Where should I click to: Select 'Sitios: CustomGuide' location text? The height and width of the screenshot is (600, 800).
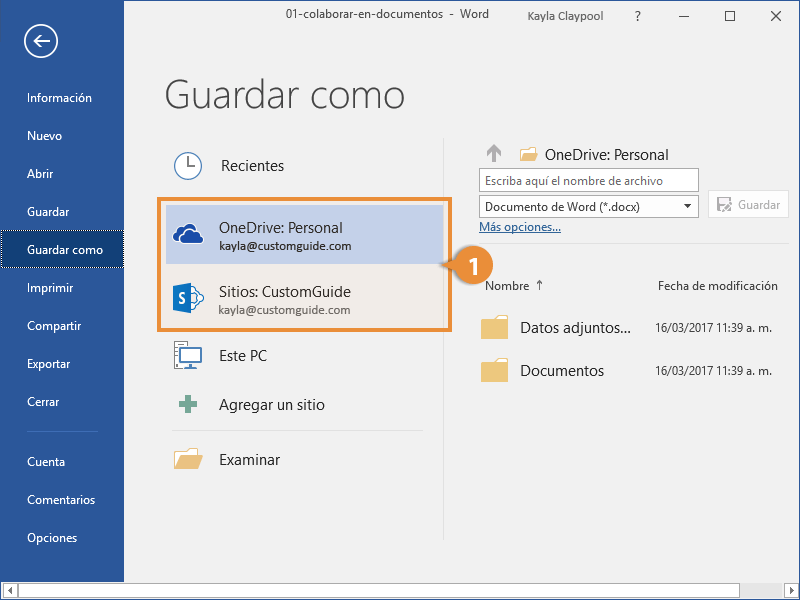pos(285,292)
